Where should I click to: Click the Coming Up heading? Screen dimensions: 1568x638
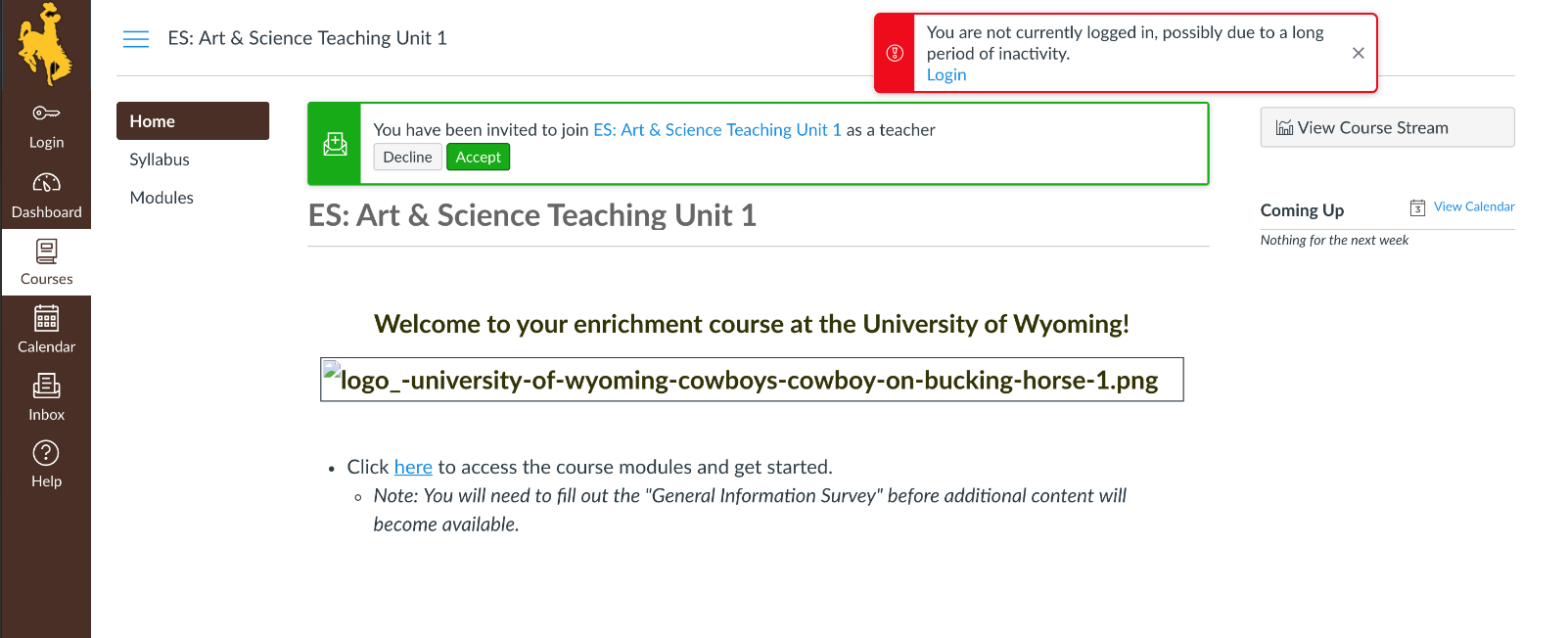click(1302, 210)
